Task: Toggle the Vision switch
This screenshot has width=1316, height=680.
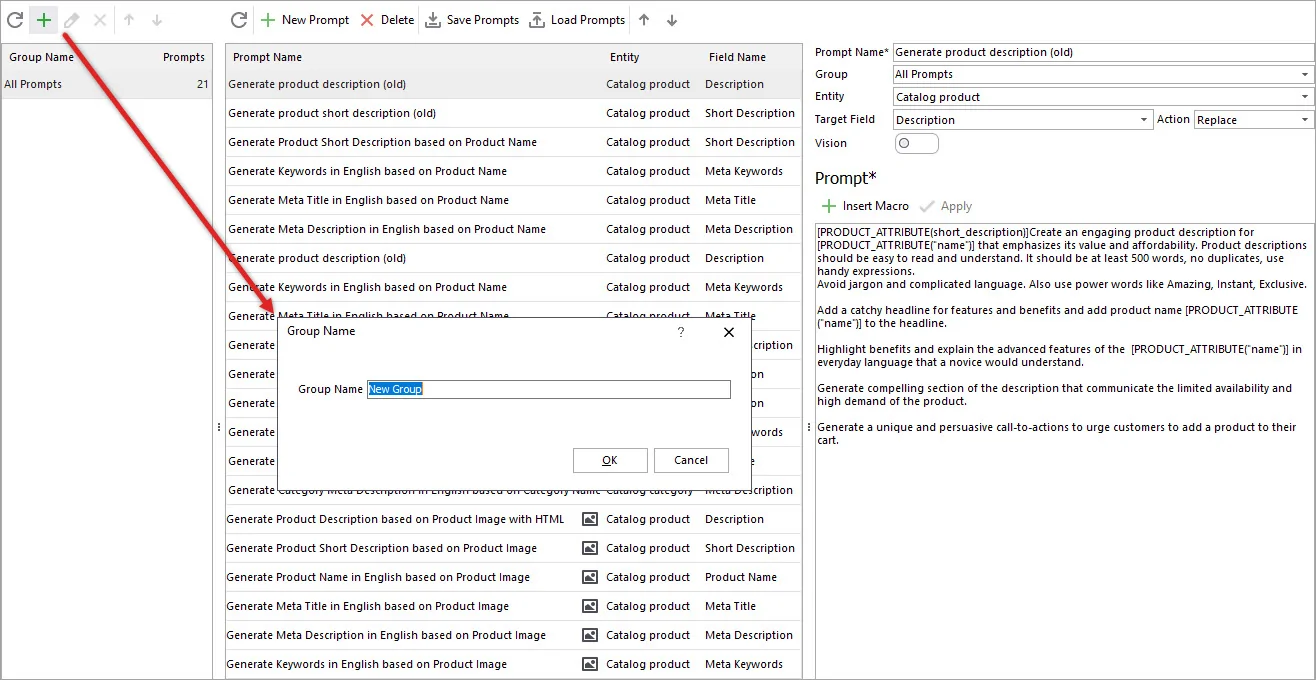Action: (x=916, y=143)
